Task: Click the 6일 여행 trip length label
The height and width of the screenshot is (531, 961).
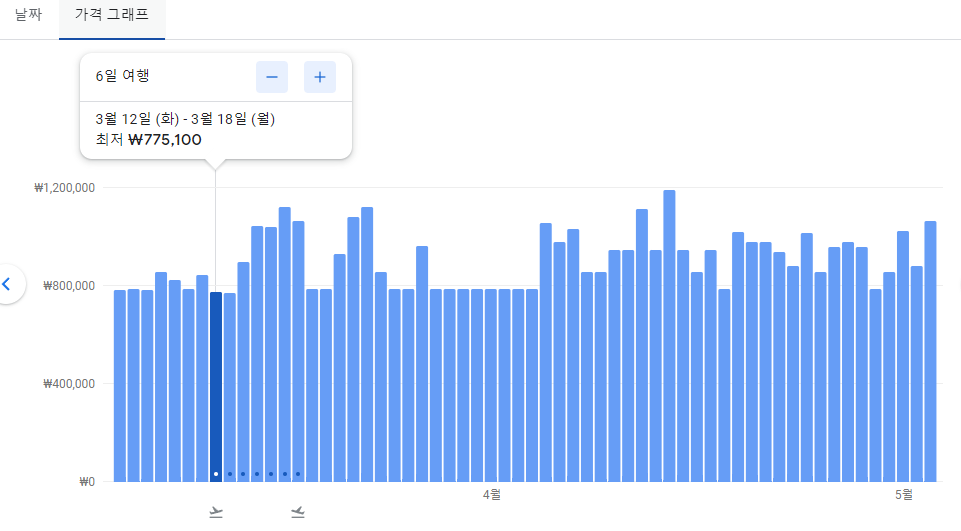Action: (123, 76)
